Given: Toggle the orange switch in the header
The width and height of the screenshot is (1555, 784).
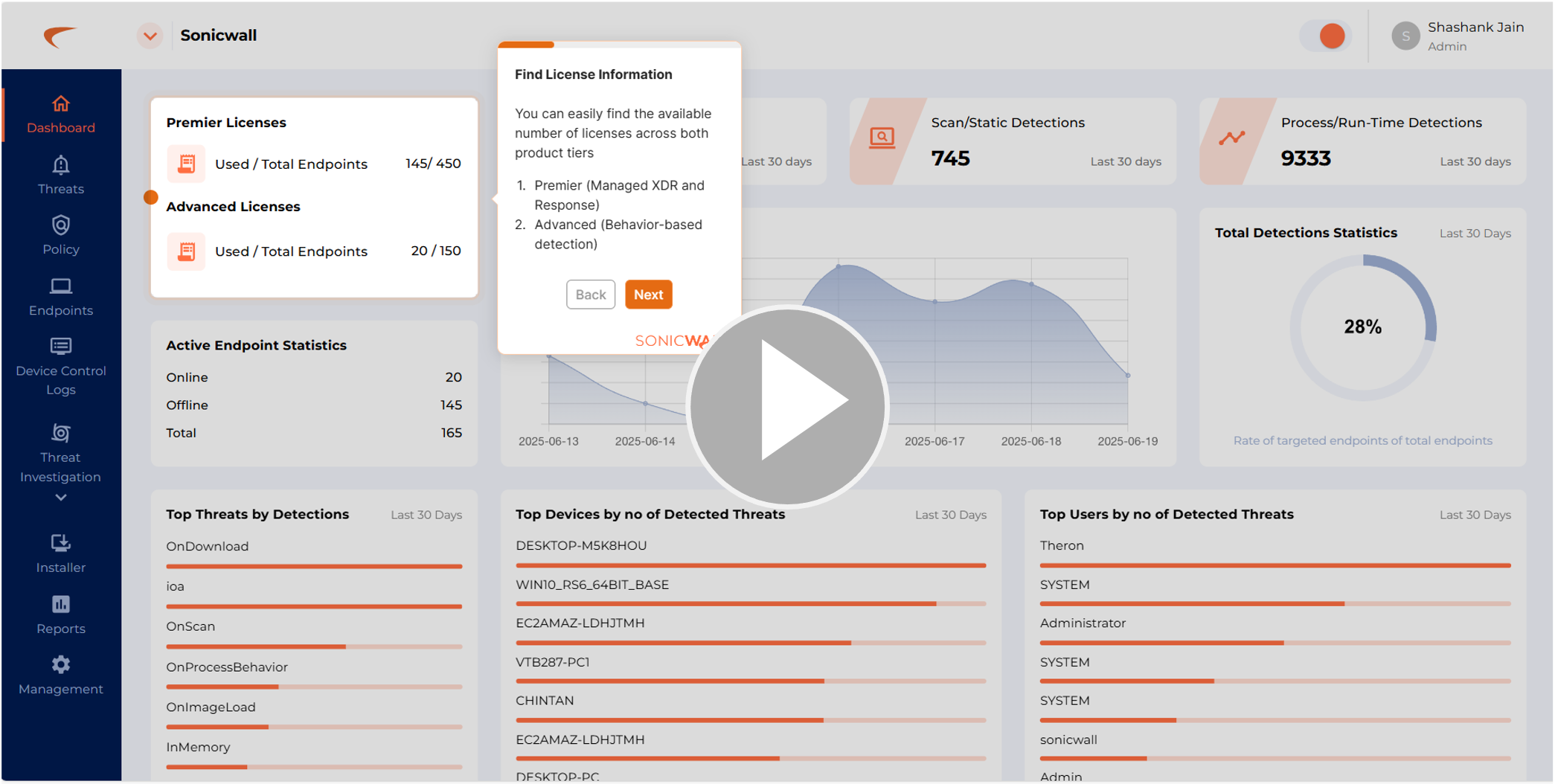Looking at the screenshot, I should 1325,36.
